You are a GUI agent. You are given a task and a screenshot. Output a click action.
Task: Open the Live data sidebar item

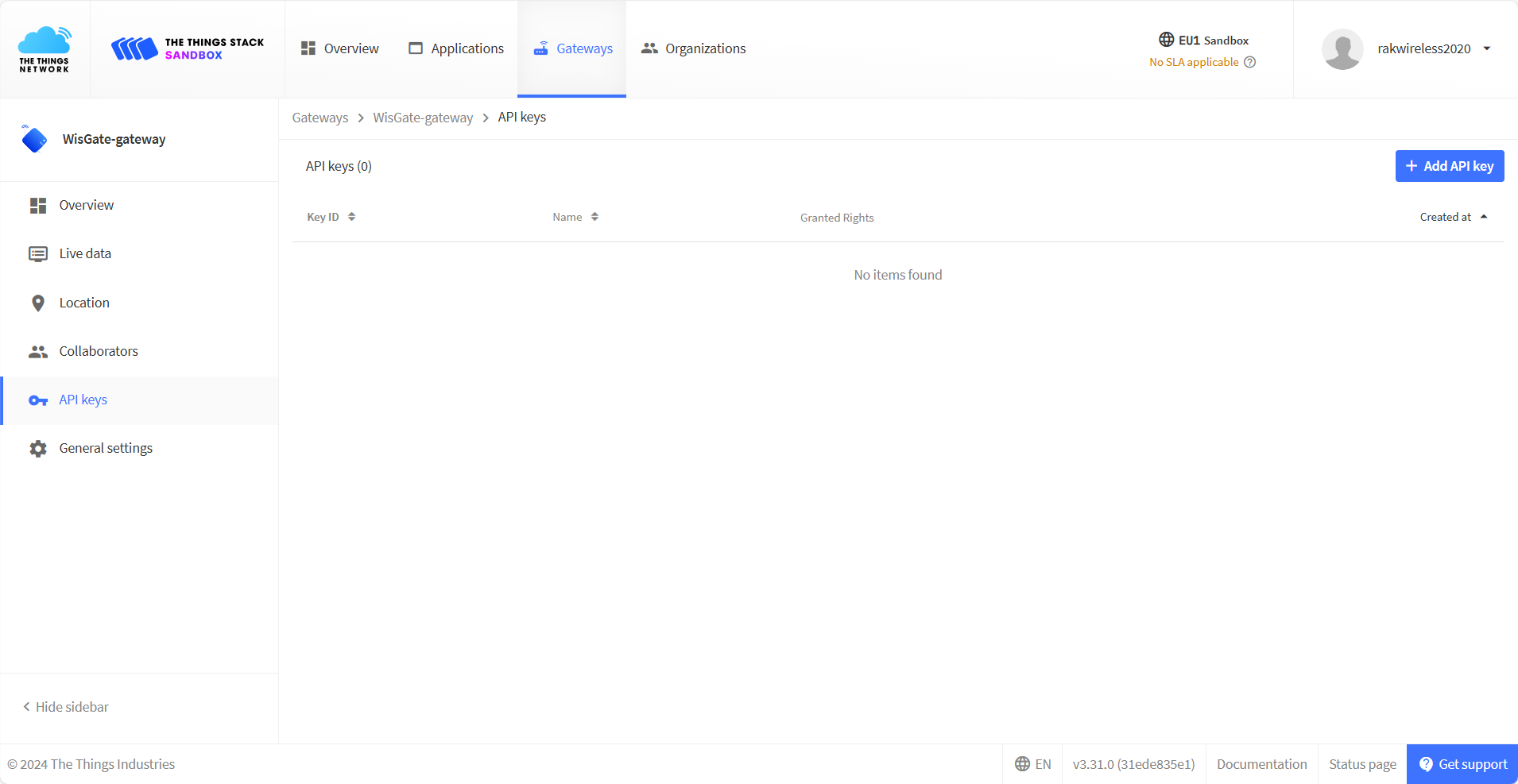(139, 253)
